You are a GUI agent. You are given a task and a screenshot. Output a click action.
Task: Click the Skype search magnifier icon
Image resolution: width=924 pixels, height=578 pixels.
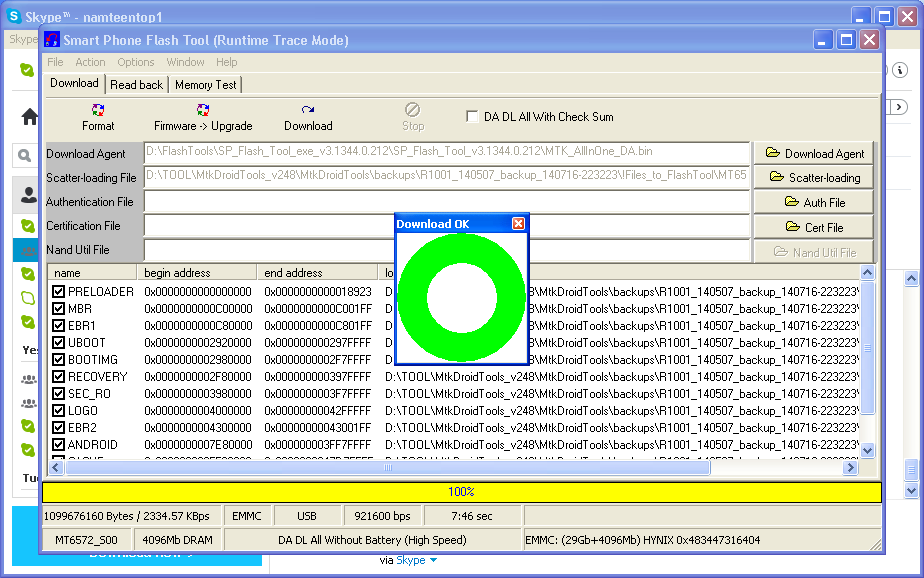24,156
